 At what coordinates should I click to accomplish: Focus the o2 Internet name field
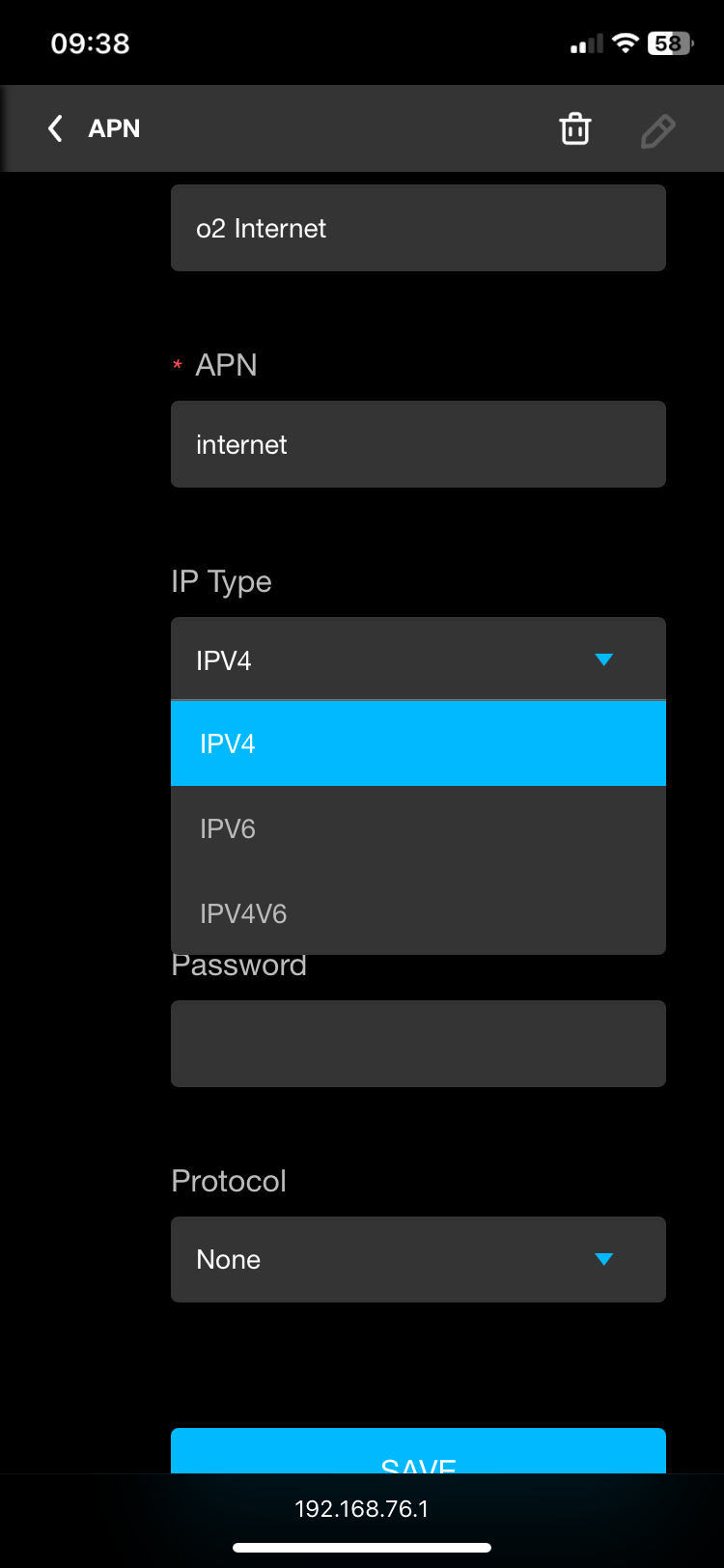click(x=418, y=228)
